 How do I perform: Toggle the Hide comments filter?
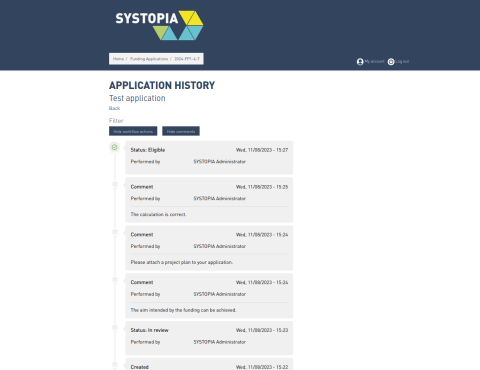[x=181, y=131]
